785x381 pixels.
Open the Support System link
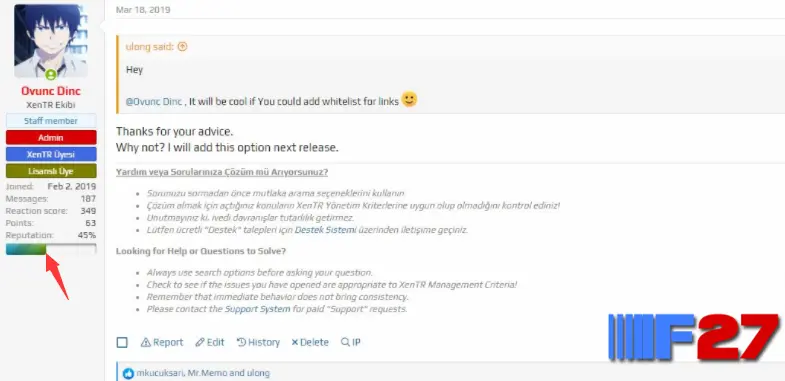[257, 309]
